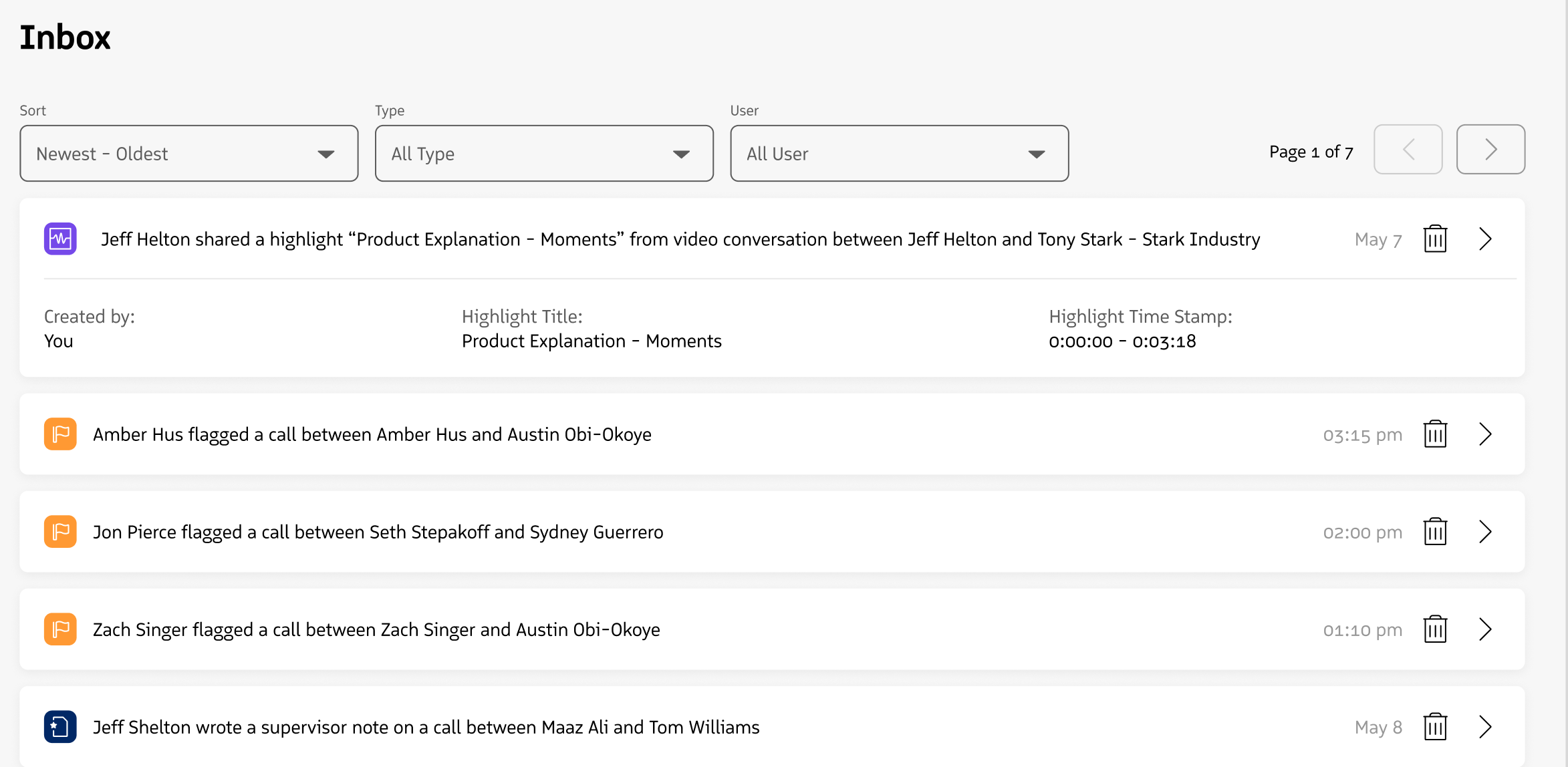The image size is (1568, 767).
Task: Delete Jeff Shelton supervisor note notification
Action: point(1435,727)
